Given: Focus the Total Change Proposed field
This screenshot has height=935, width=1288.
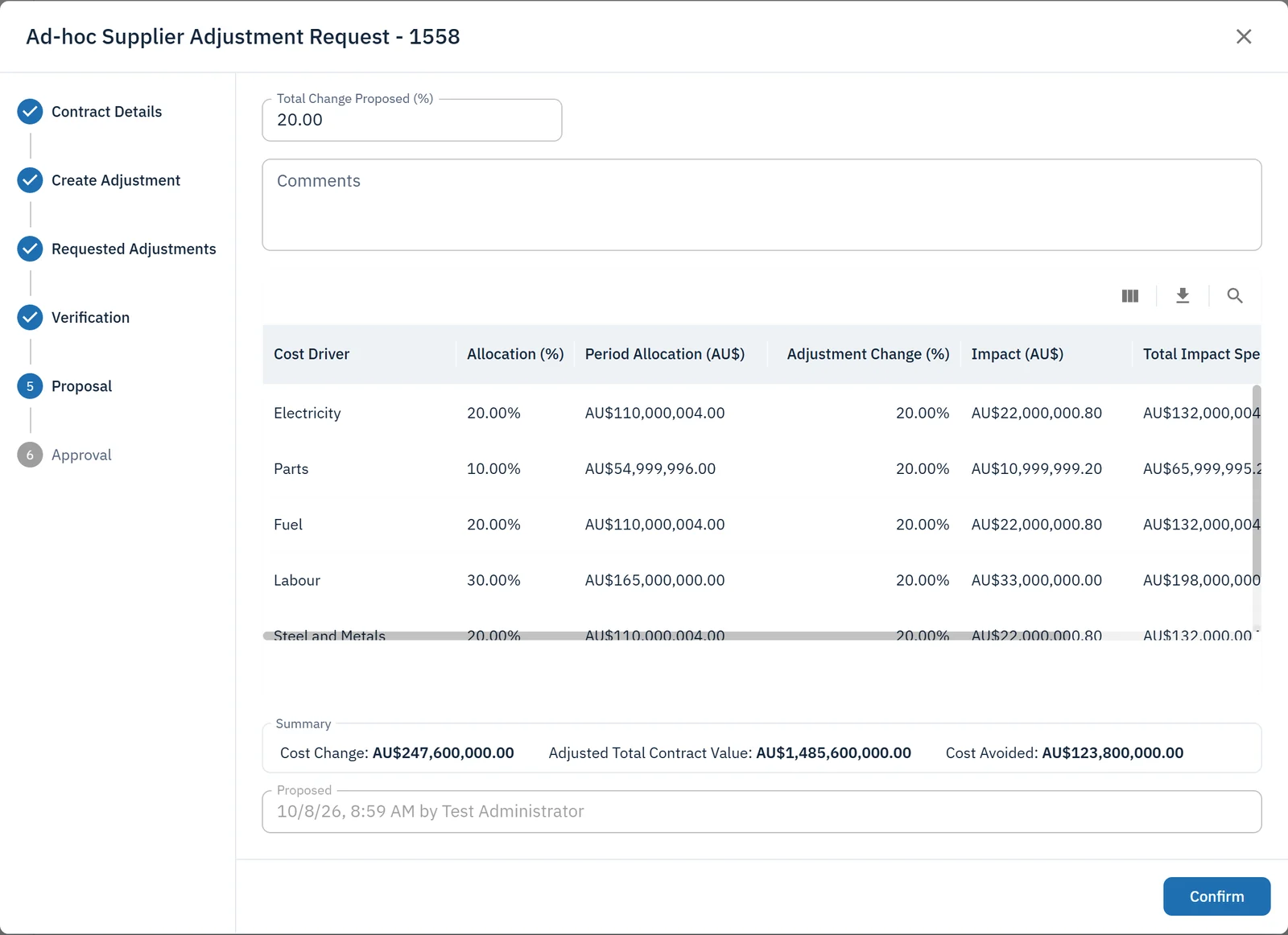Looking at the screenshot, I should [x=411, y=120].
